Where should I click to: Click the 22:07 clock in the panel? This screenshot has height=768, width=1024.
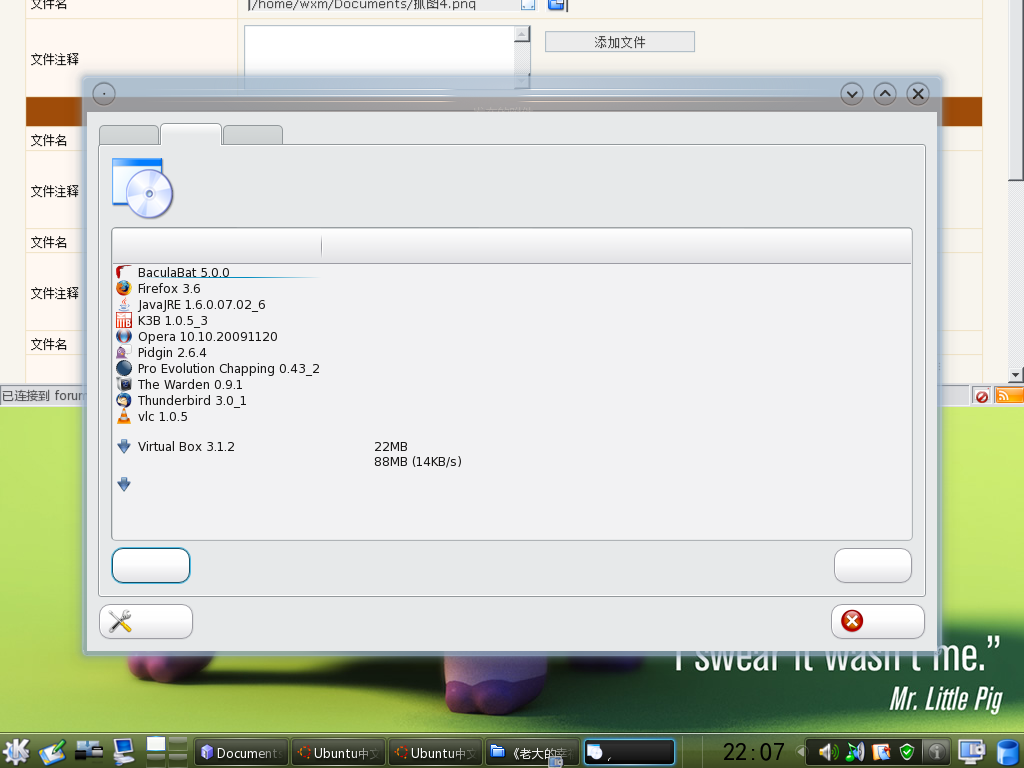click(x=754, y=752)
